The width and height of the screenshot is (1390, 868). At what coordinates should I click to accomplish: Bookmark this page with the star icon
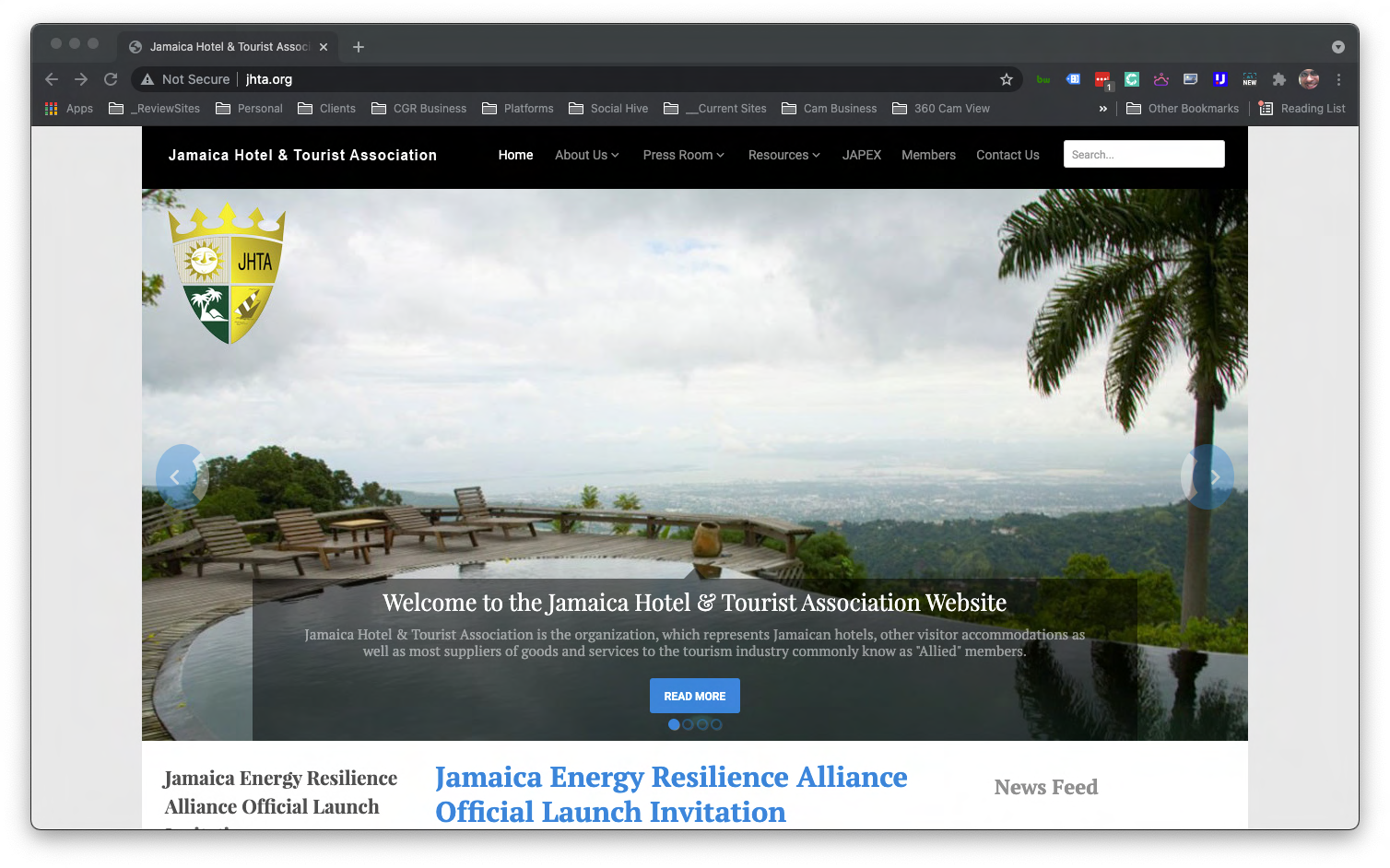(1007, 79)
